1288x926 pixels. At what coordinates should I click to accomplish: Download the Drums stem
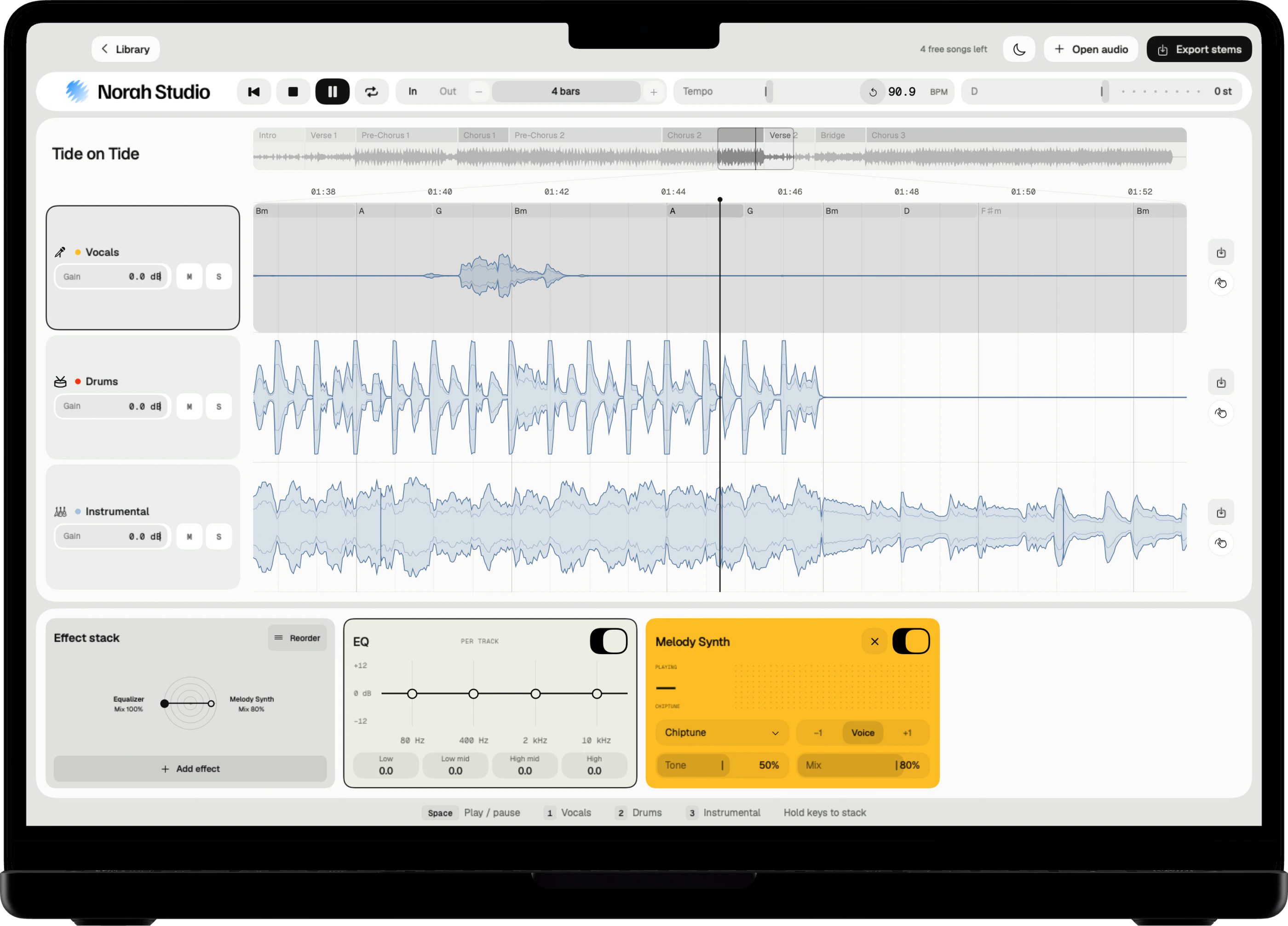click(1221, 383)
